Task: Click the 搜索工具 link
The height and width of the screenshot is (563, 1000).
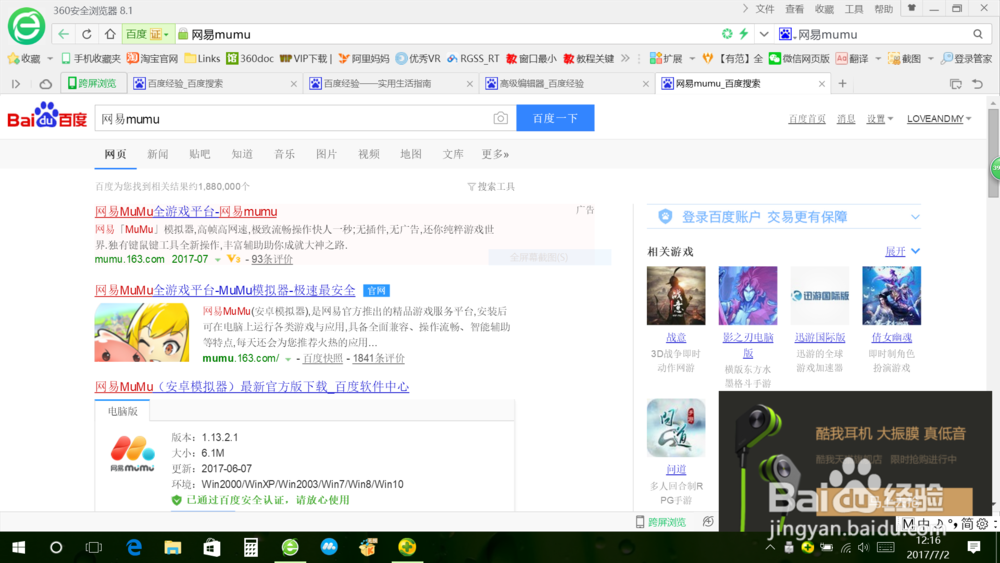Action: (491, 187)
